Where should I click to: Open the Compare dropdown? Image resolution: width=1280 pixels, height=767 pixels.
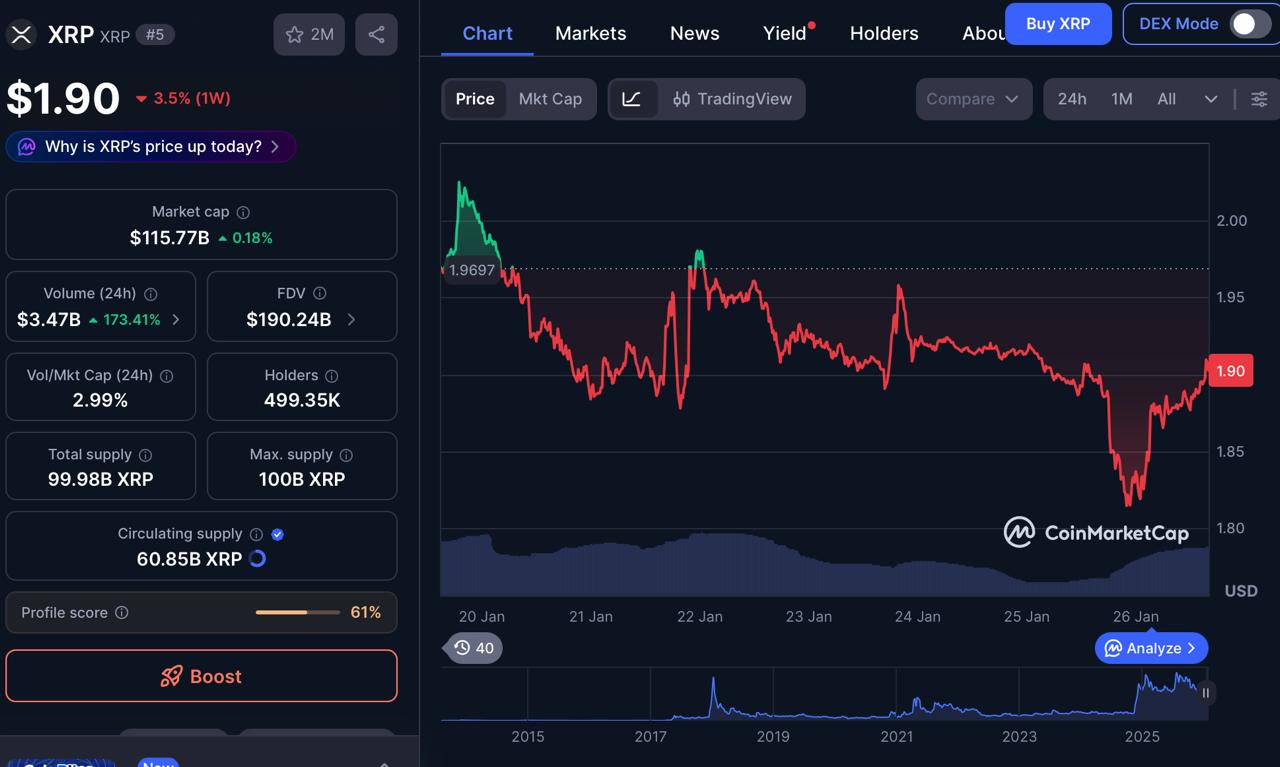coord(973,99)
